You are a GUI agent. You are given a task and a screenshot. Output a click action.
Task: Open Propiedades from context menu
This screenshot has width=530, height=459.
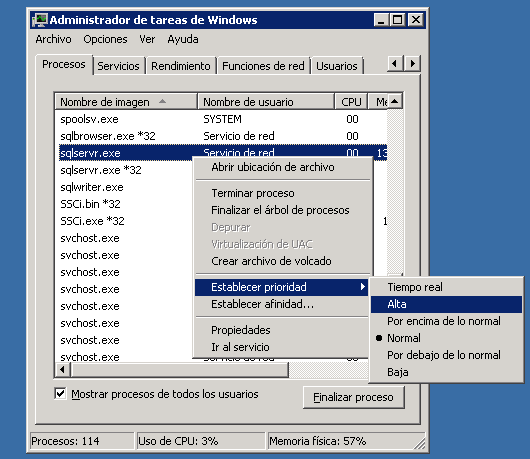(x=281, y=330)
